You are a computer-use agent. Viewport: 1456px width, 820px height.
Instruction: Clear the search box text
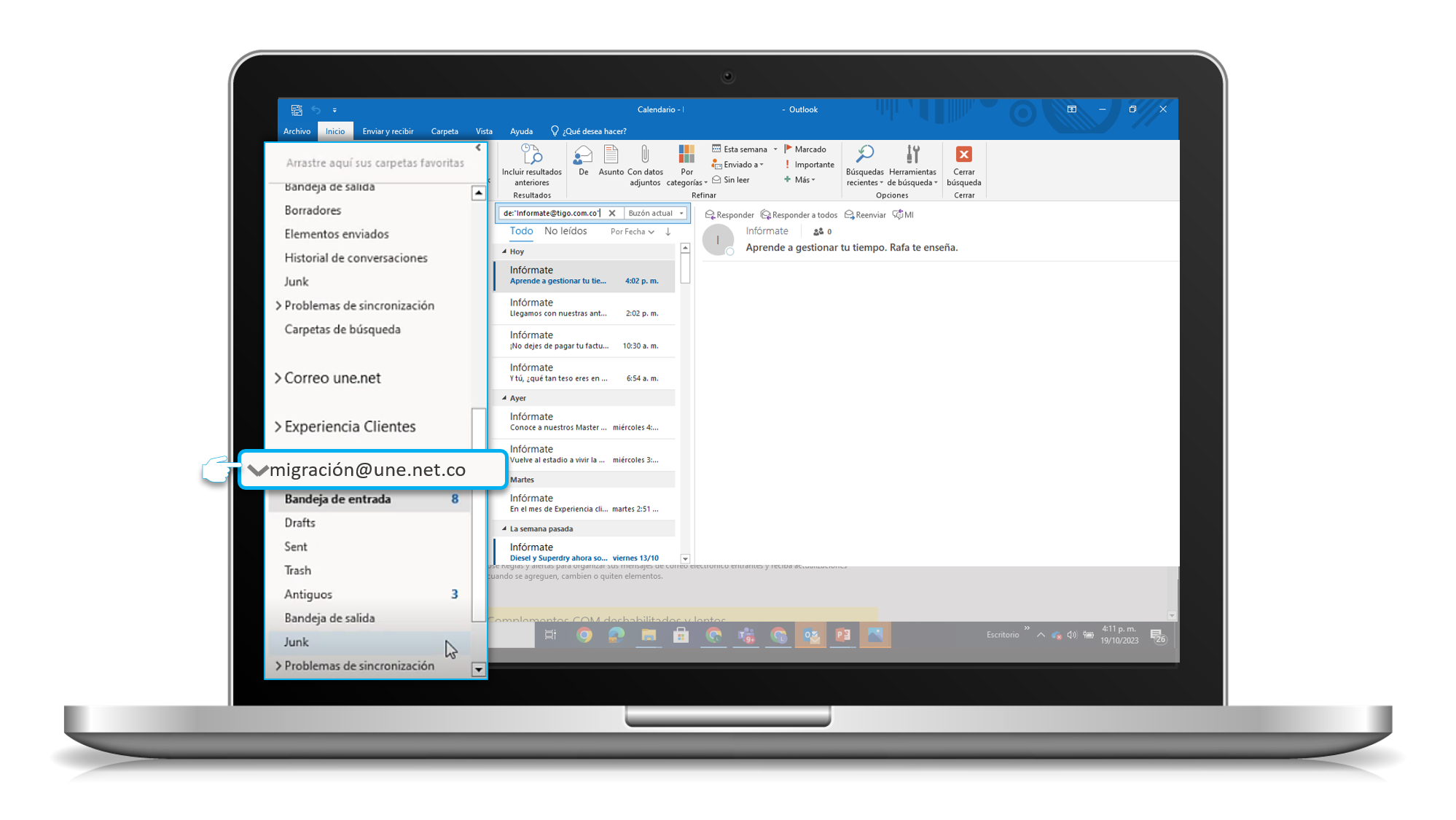click(x=612, y=214)
